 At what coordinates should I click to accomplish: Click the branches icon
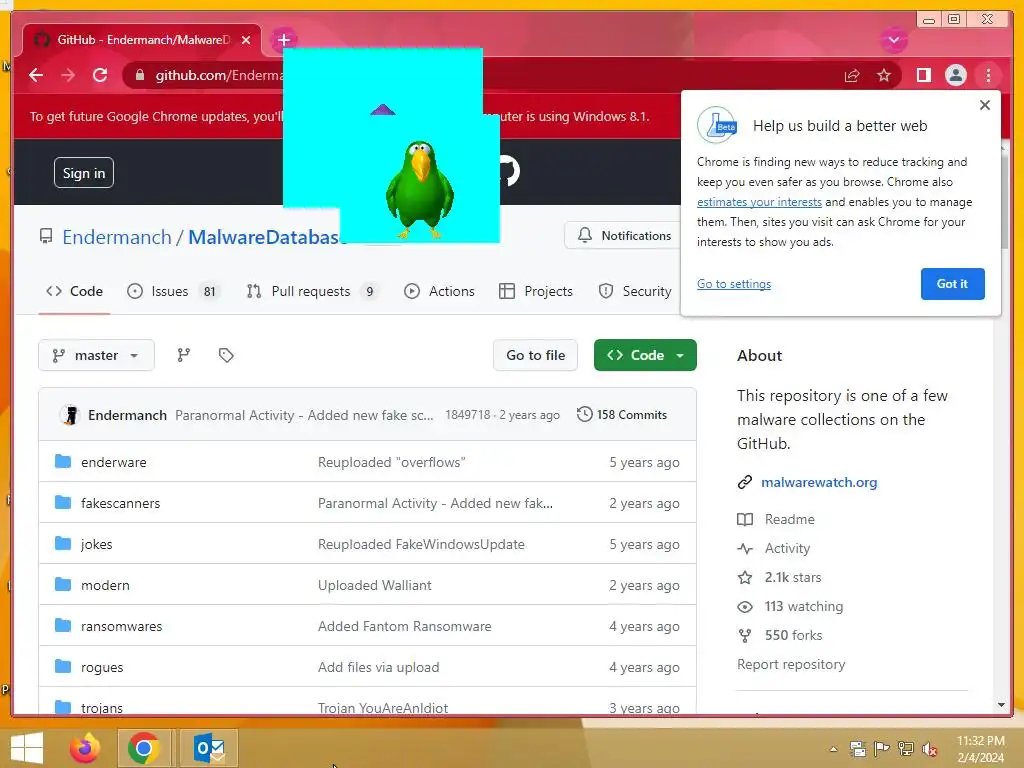click(x=184, y=355)
